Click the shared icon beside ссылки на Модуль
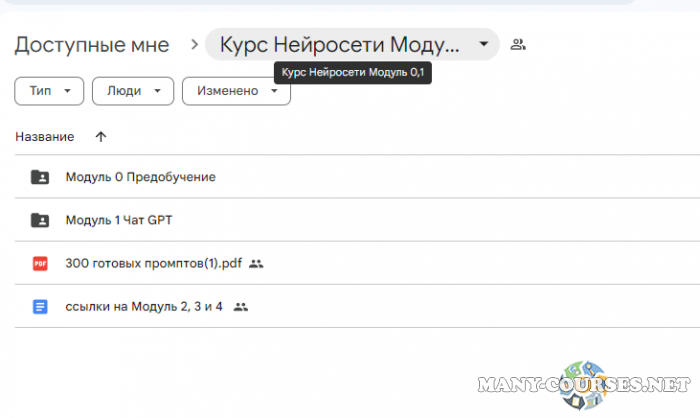 240,306
